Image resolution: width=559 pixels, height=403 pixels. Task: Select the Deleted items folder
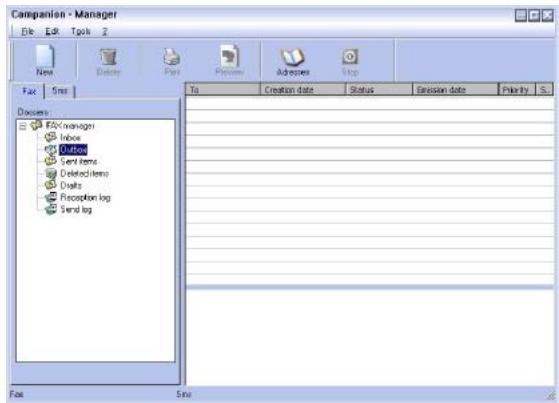pos(84,174)
